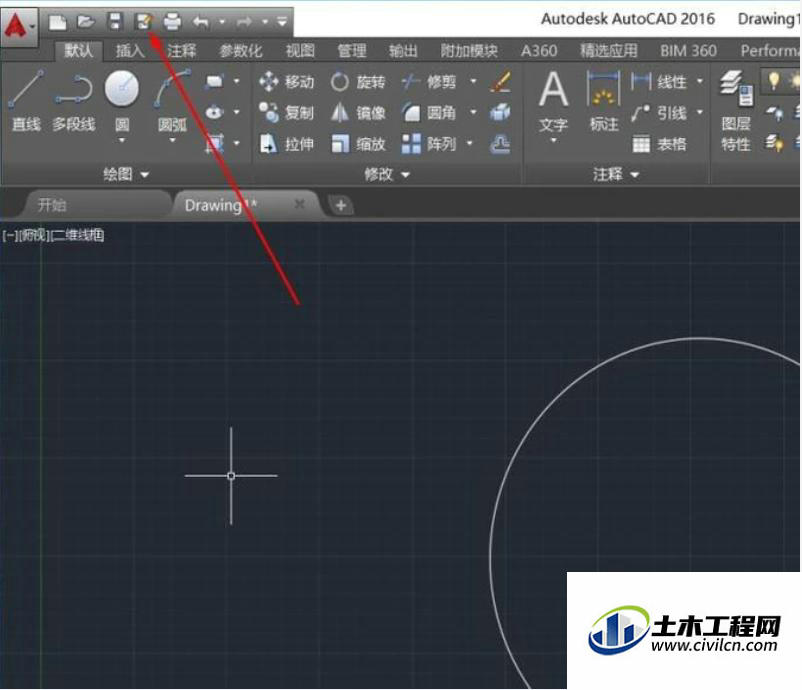This screenshot has height=690, width=802.
Task: Click the 移动 move tool
Action: pyautogui.click(x=286, y=82)
